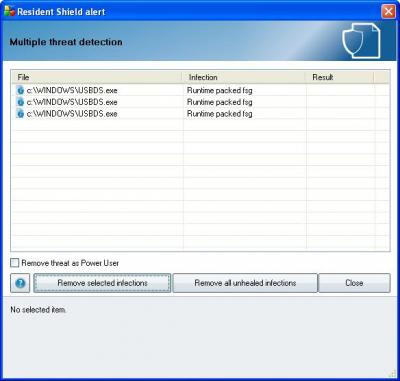400x381 pixels.
Task: Sort by the File column header
Action: tap(97, 77)
